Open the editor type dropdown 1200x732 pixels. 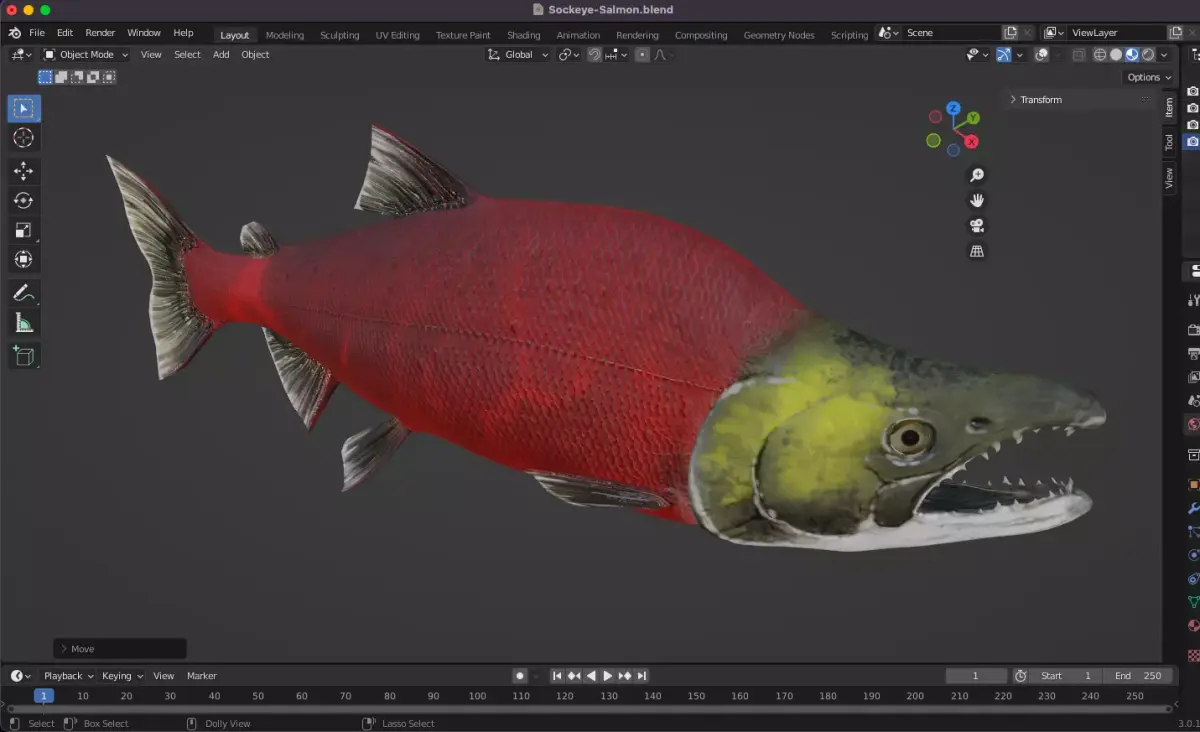coord(21,55)
